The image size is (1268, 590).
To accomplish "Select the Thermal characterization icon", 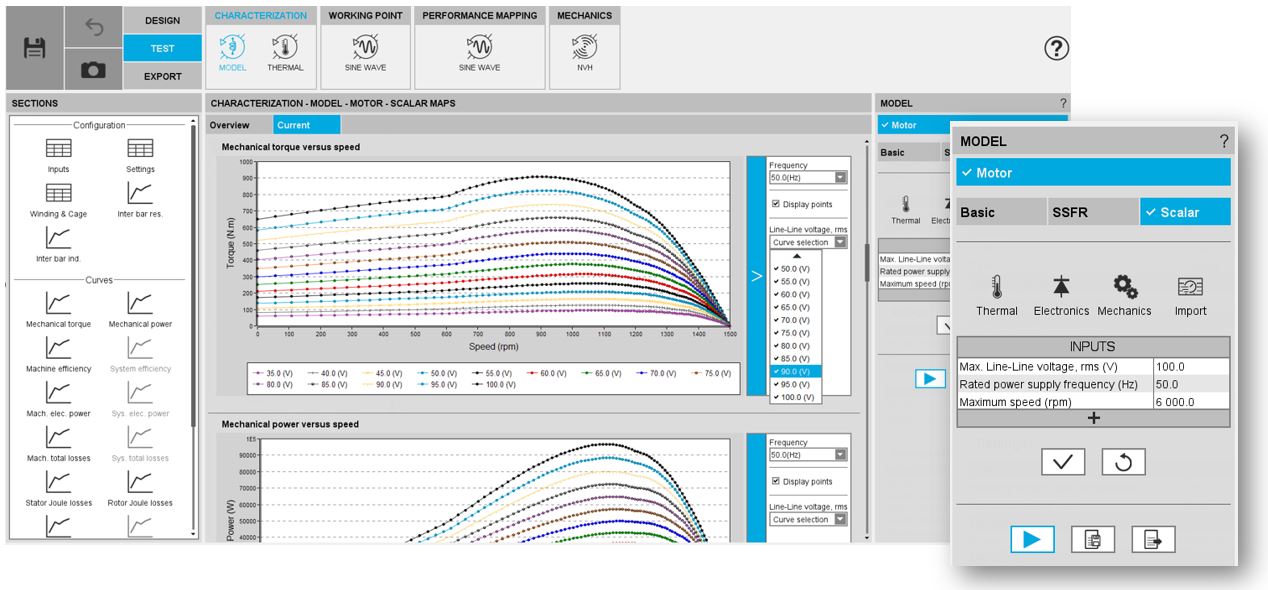I will (x=285, y=52).
